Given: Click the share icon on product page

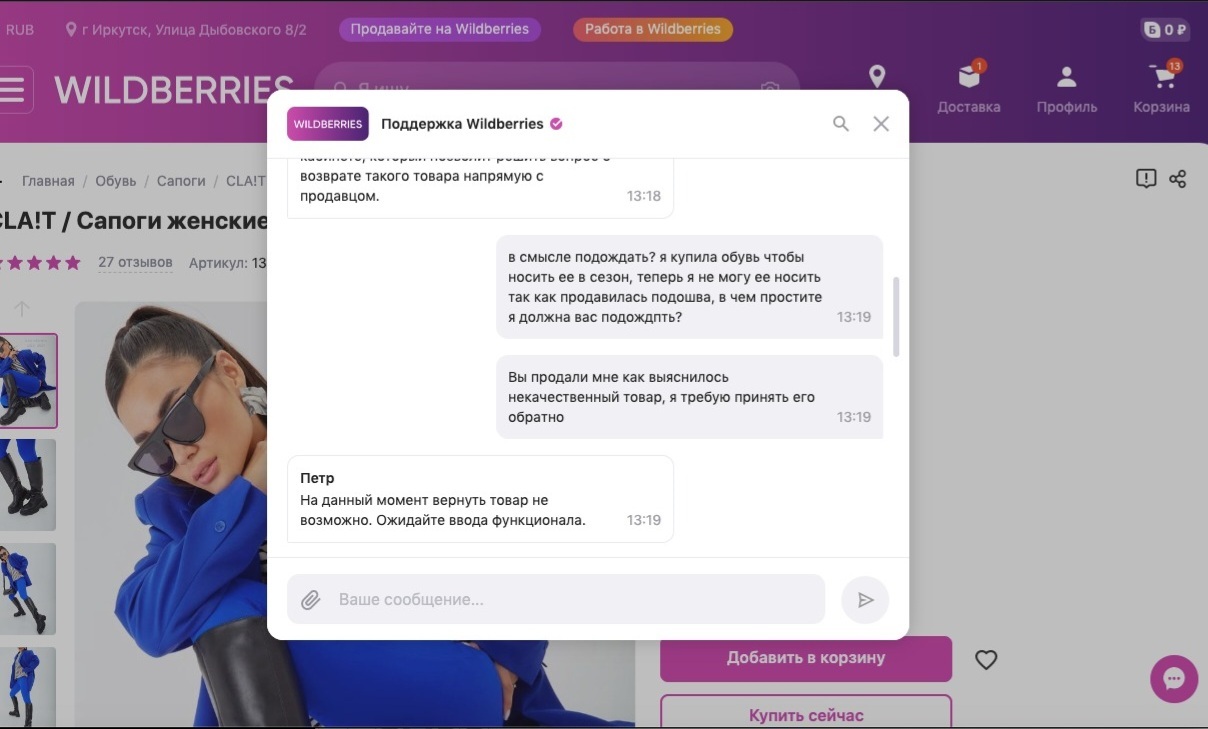Looking at the screenshot, I should pos(1178,179).
